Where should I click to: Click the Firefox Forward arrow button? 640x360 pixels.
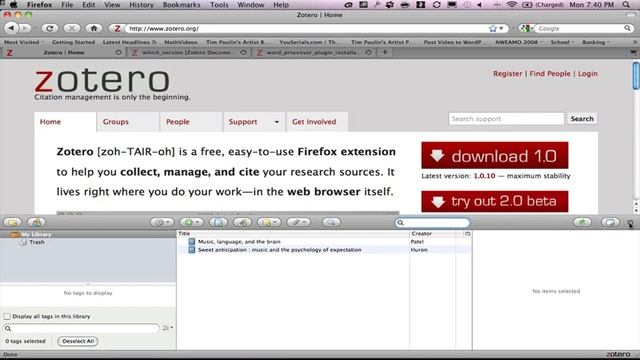pos(24,28)
